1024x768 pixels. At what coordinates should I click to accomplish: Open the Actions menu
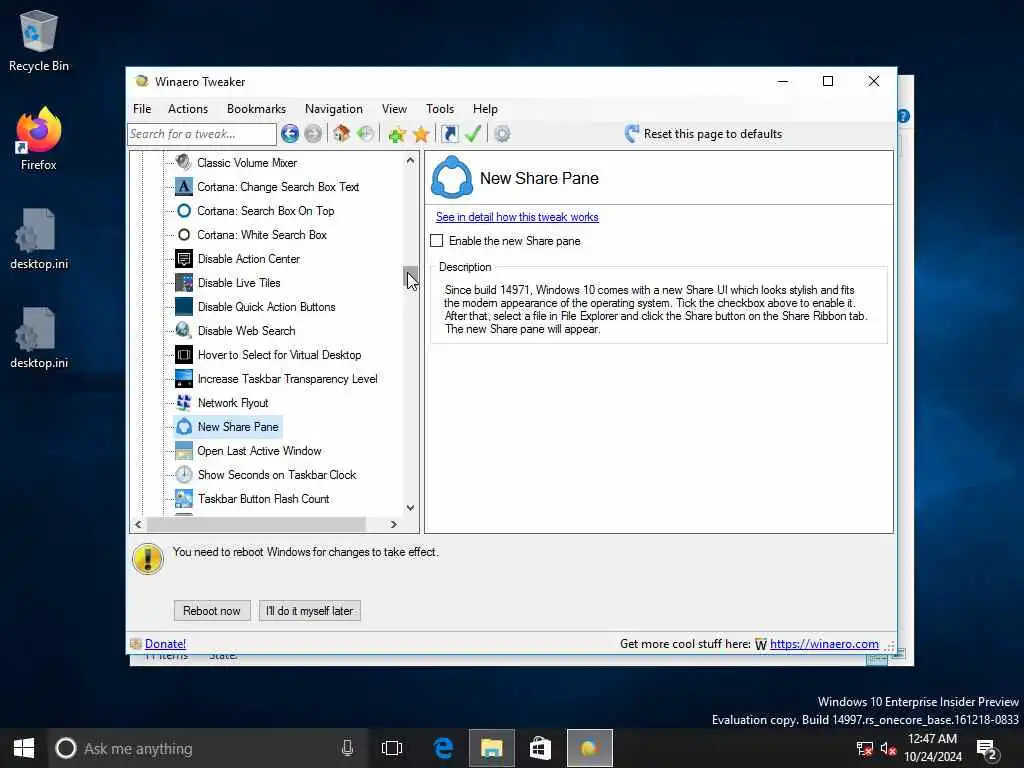click(188, 109)
